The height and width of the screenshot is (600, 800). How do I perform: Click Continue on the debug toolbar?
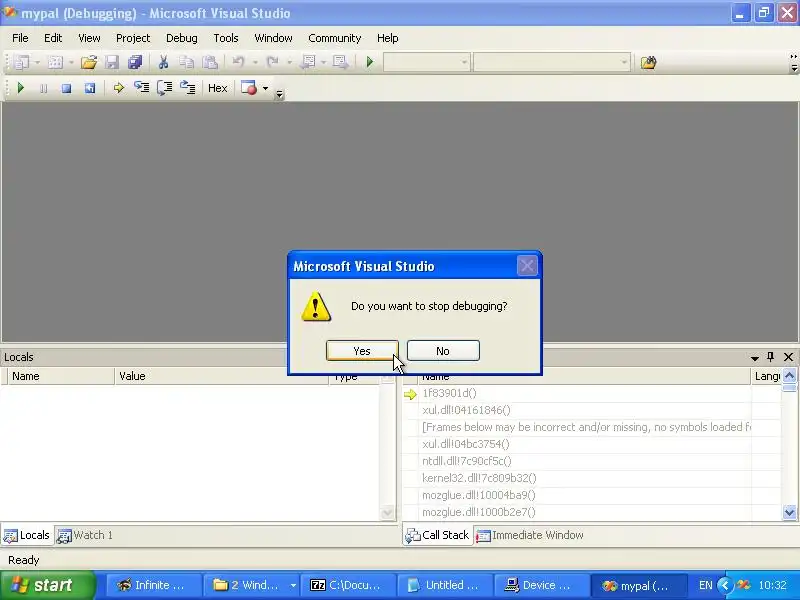pyautogui.click(x=20, y=88)
